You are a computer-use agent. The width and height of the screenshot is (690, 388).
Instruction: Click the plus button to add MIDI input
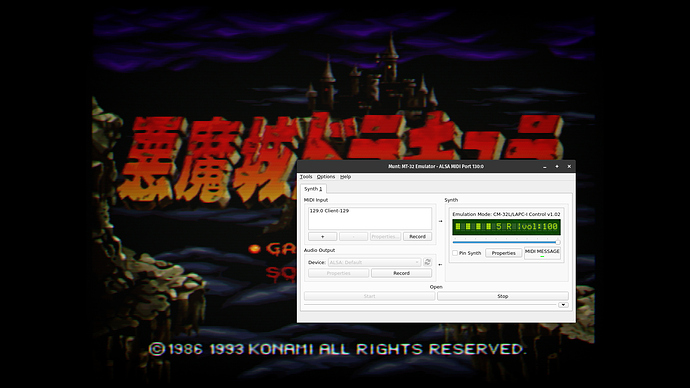coord(323,237)
